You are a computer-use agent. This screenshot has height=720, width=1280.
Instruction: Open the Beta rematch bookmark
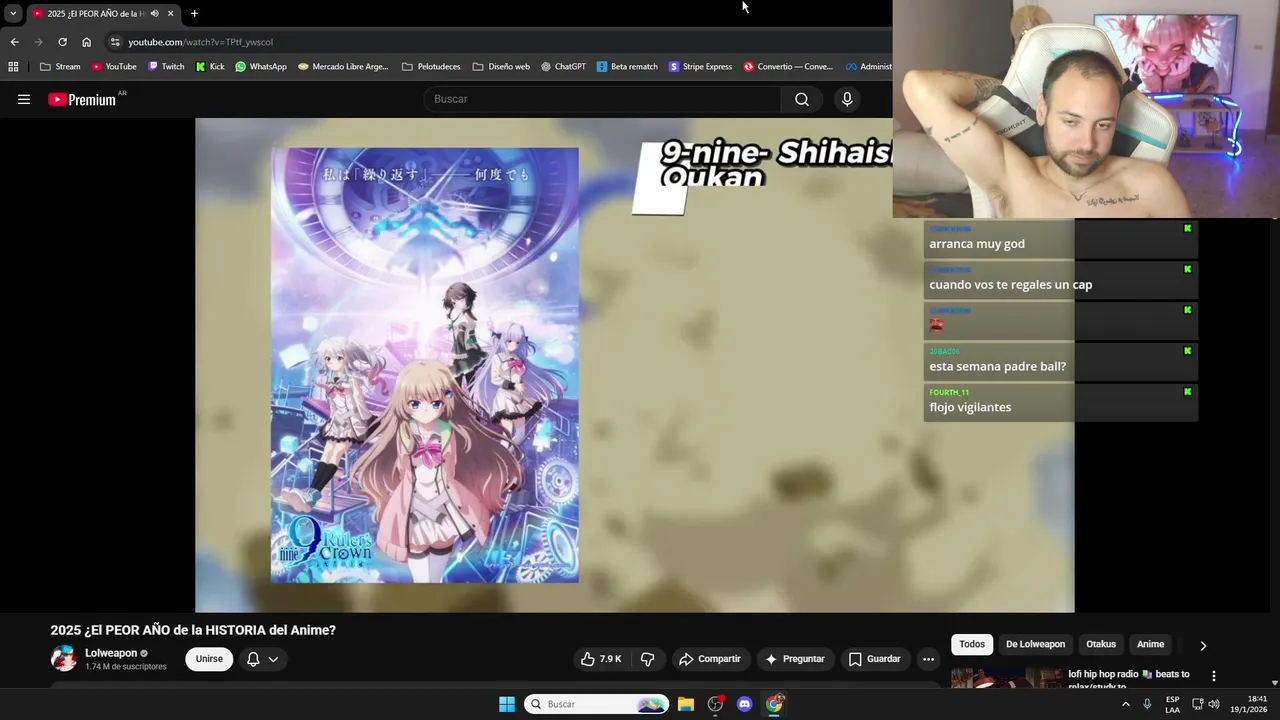click(x=627, y=67)
